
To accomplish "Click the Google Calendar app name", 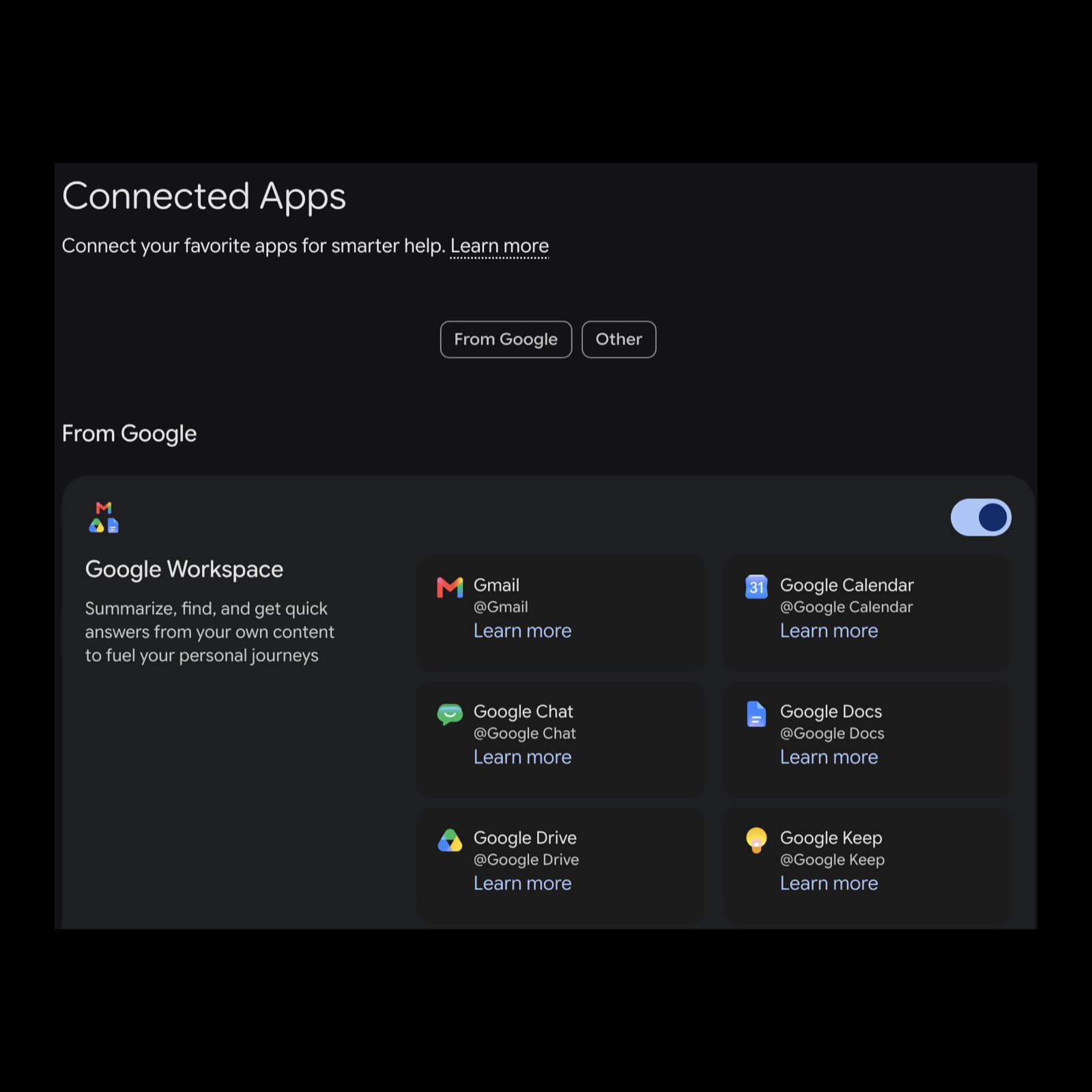I will point(847,585).
